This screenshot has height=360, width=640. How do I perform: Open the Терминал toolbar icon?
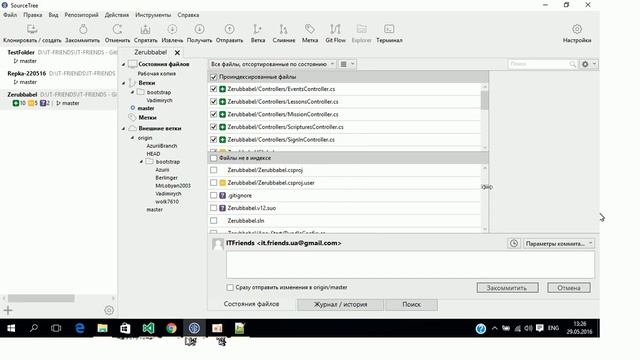point(389,29)
